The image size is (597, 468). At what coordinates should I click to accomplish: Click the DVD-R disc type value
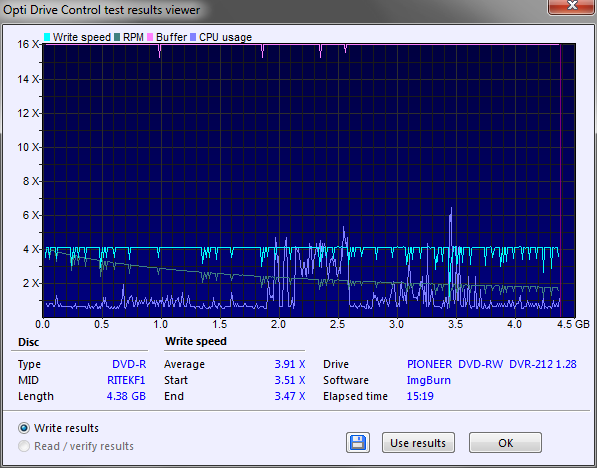coord(129,364)
